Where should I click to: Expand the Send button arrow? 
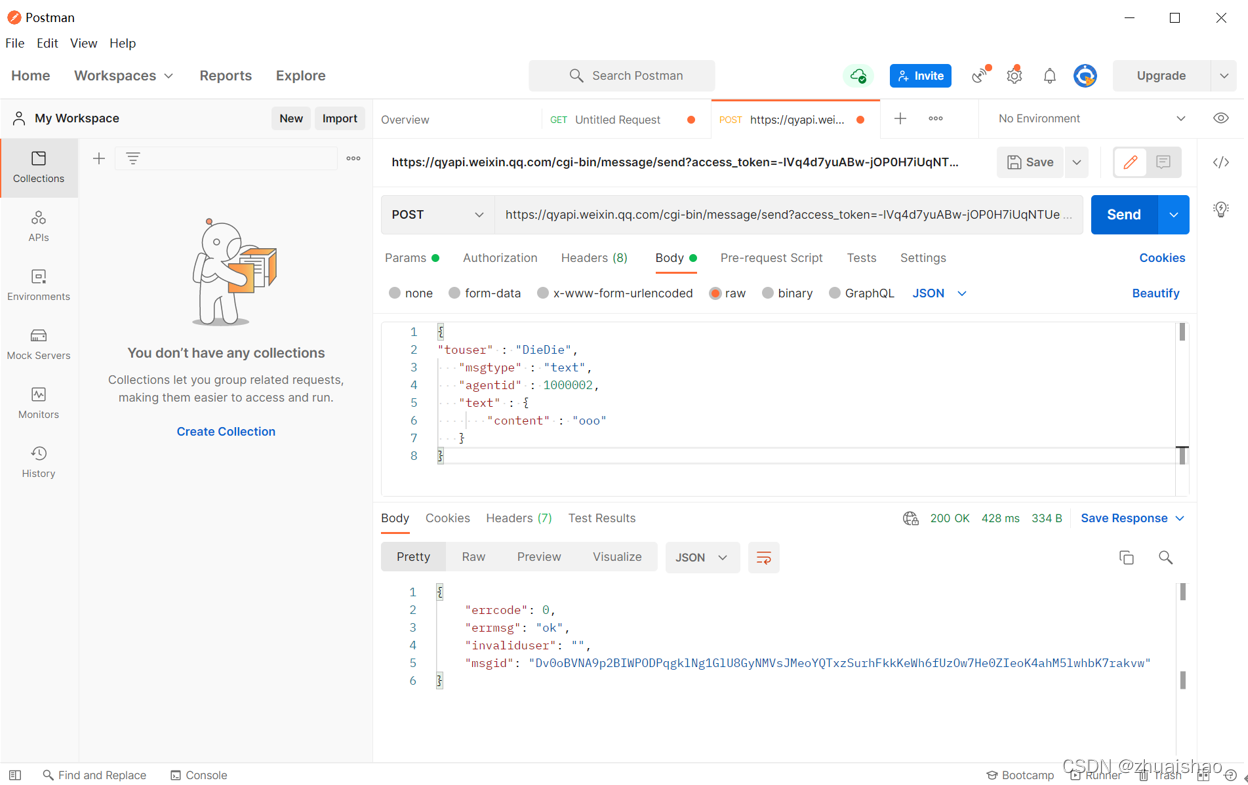click(x=1173, y=215)
